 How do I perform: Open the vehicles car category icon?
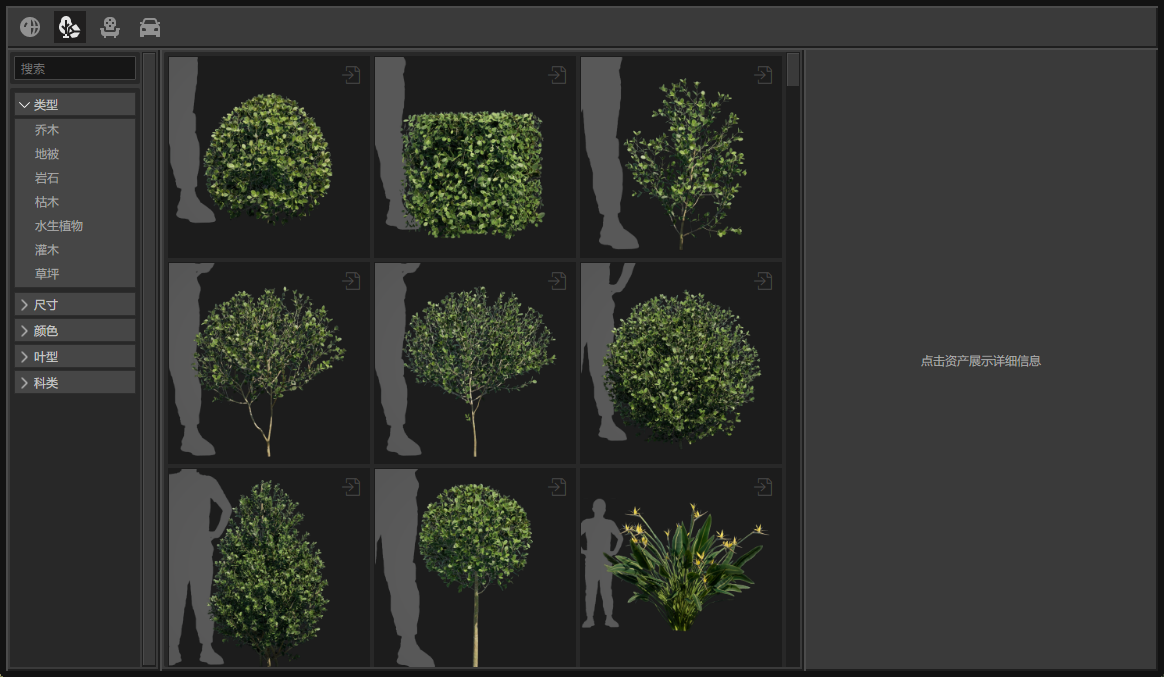(x=150, y=27)
